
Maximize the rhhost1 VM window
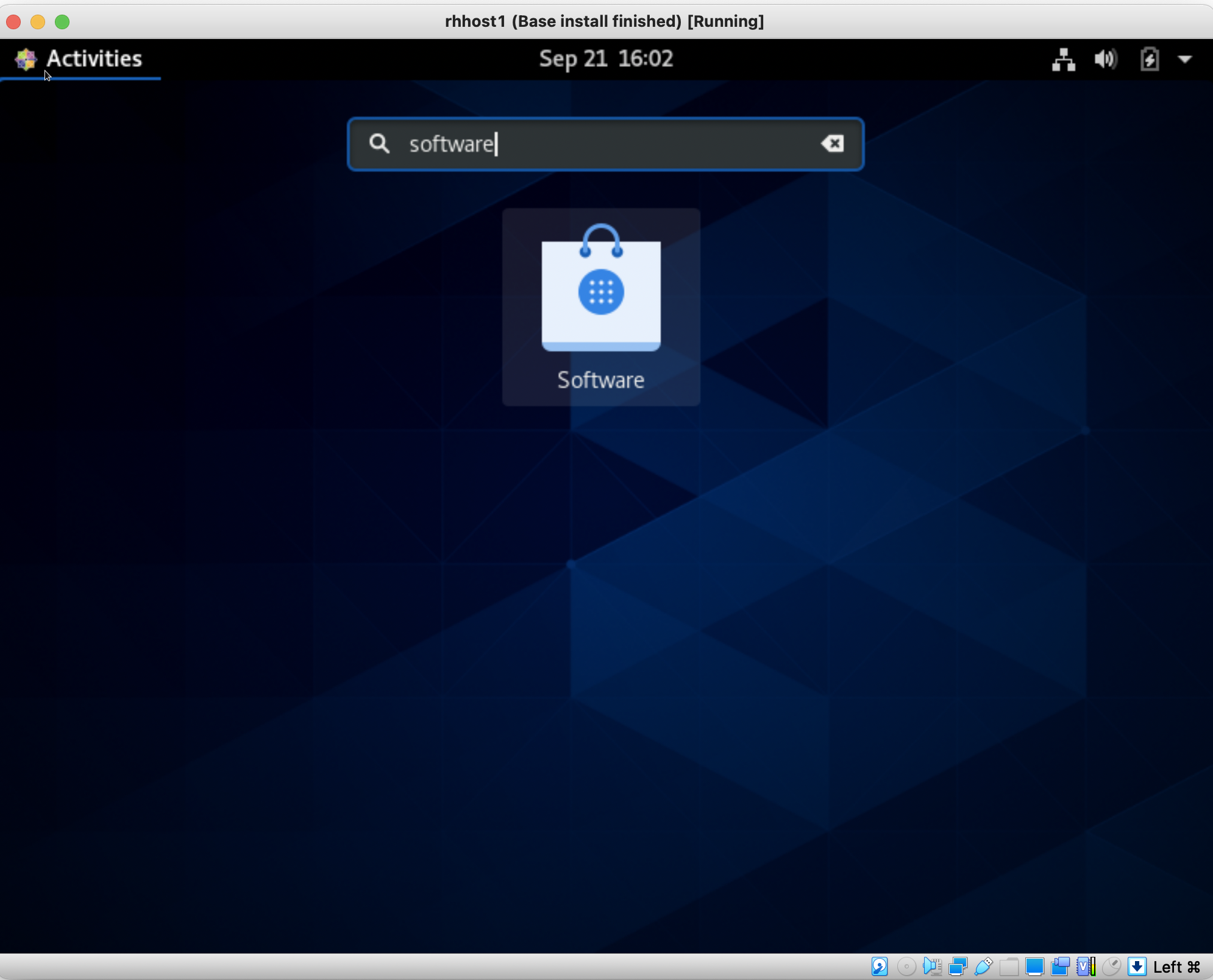tap(62, 22)
